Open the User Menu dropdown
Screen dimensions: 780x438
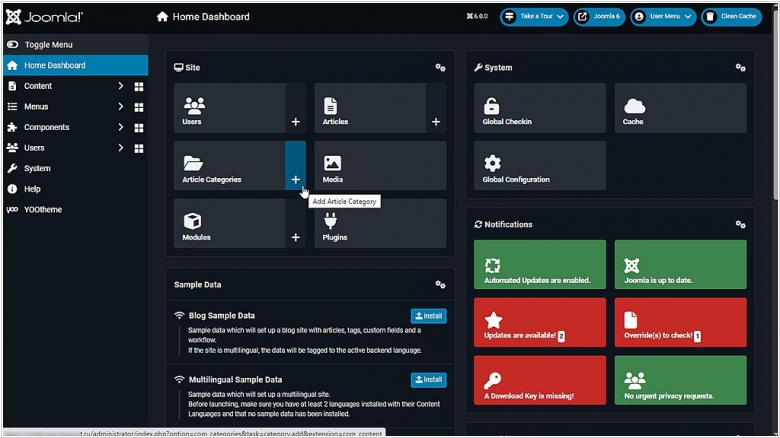point(662,17)
